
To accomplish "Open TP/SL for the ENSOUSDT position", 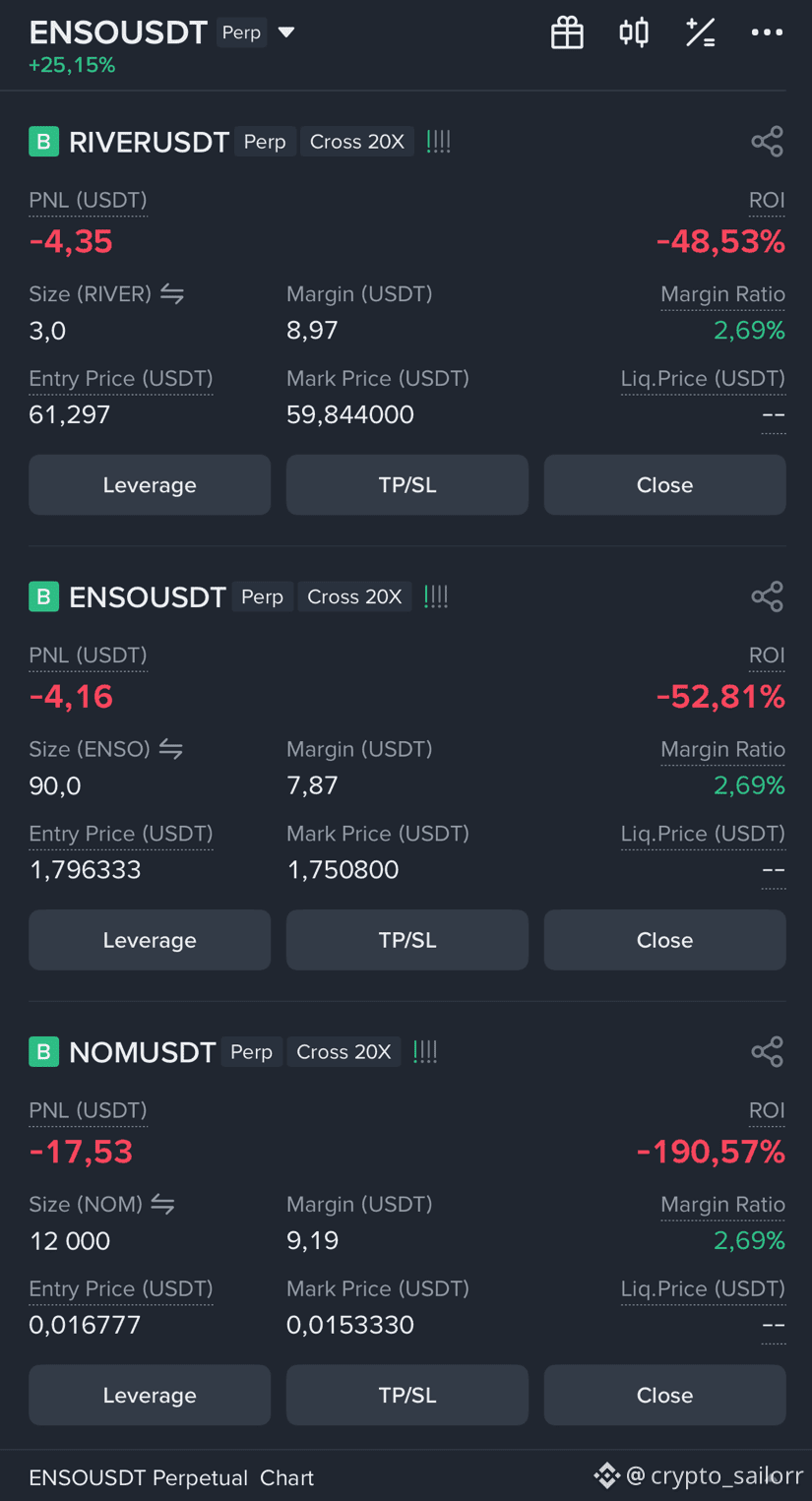I will click(407, 940).
